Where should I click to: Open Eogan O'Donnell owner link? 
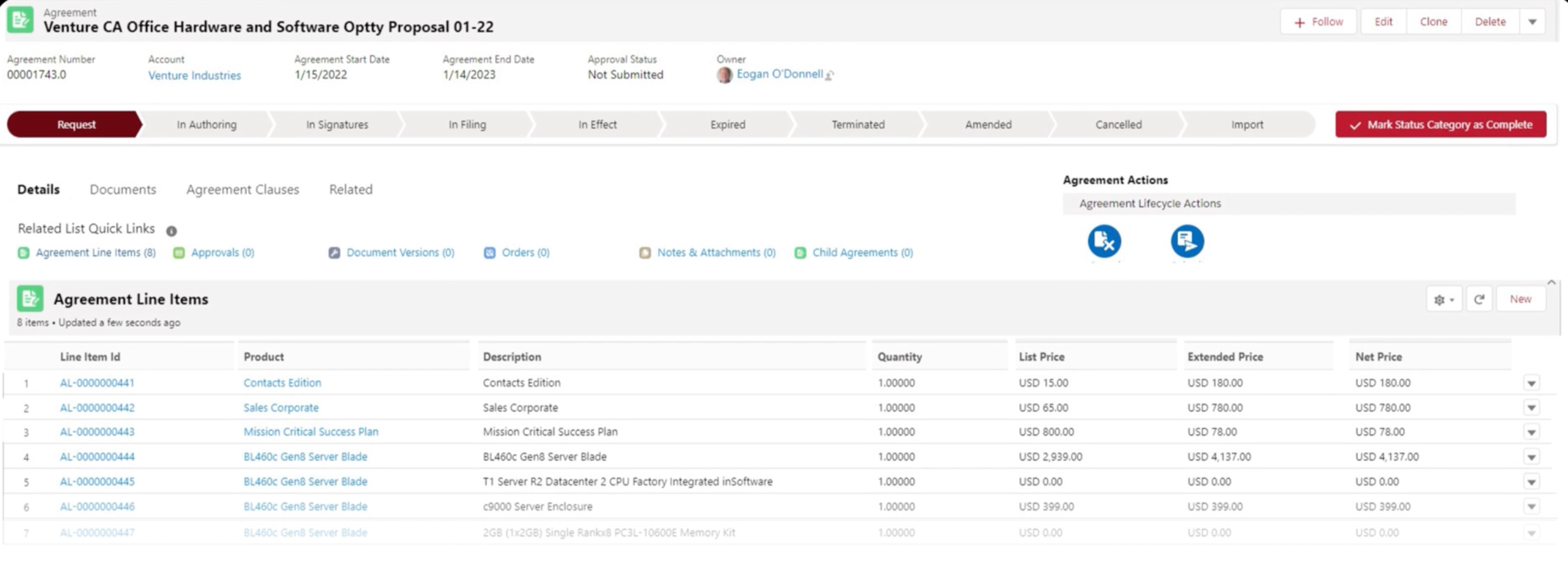point(779,74)
